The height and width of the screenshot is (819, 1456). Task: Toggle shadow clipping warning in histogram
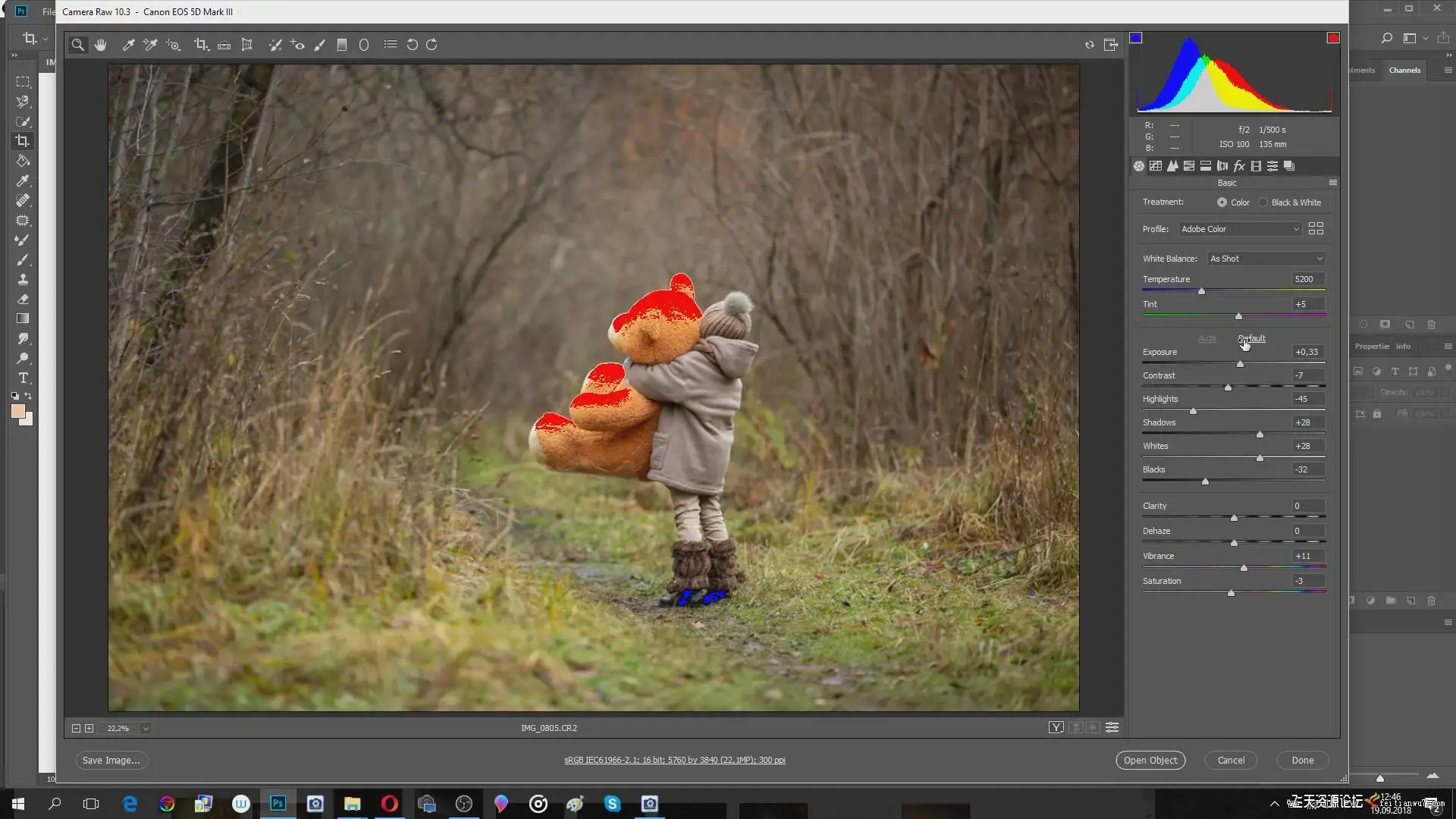pos(1135,38)
